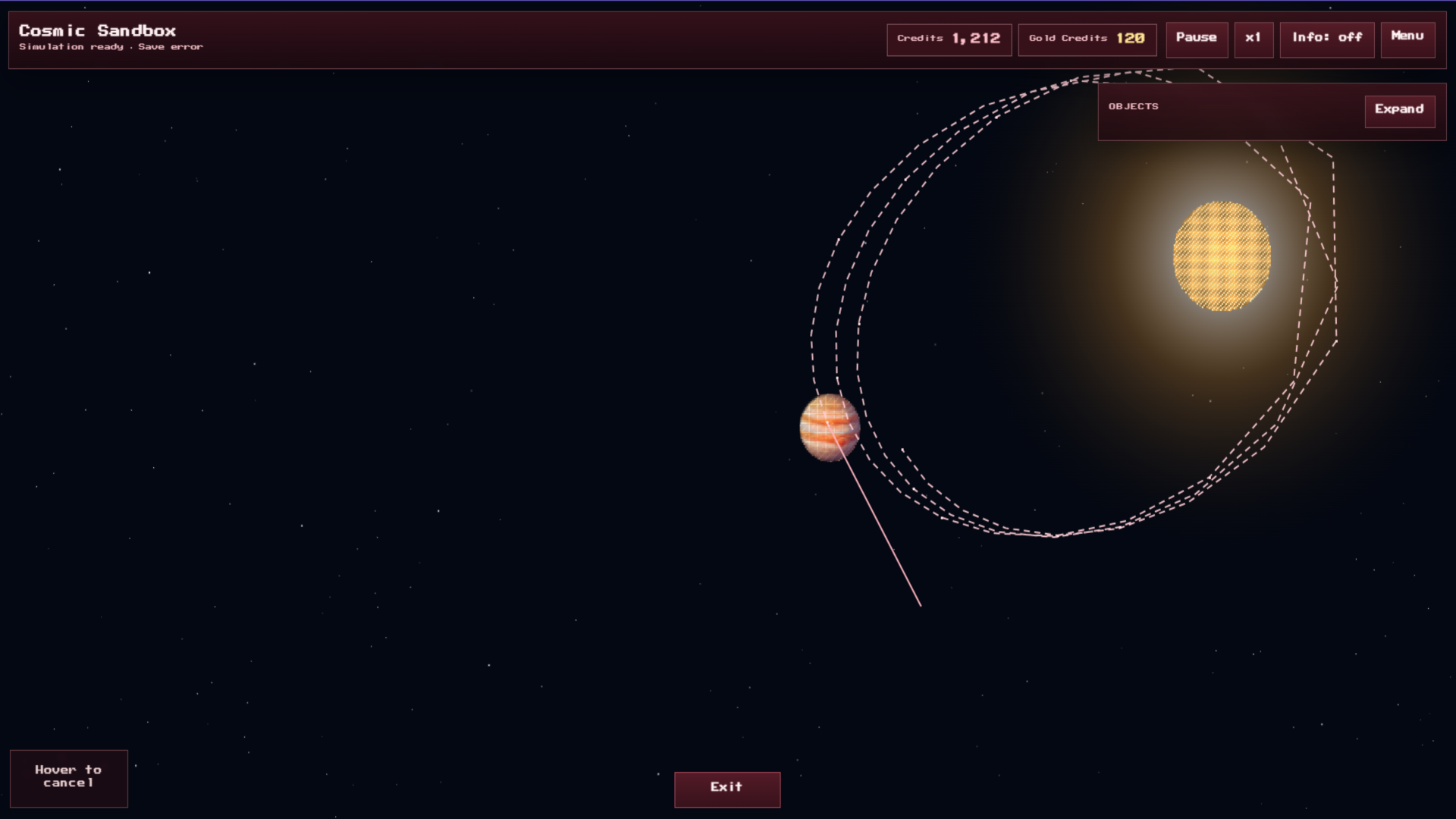Viewport: 1456px width, 819px height.
Task: Select the Sun in the simulation
Action: pos(1222,256)
